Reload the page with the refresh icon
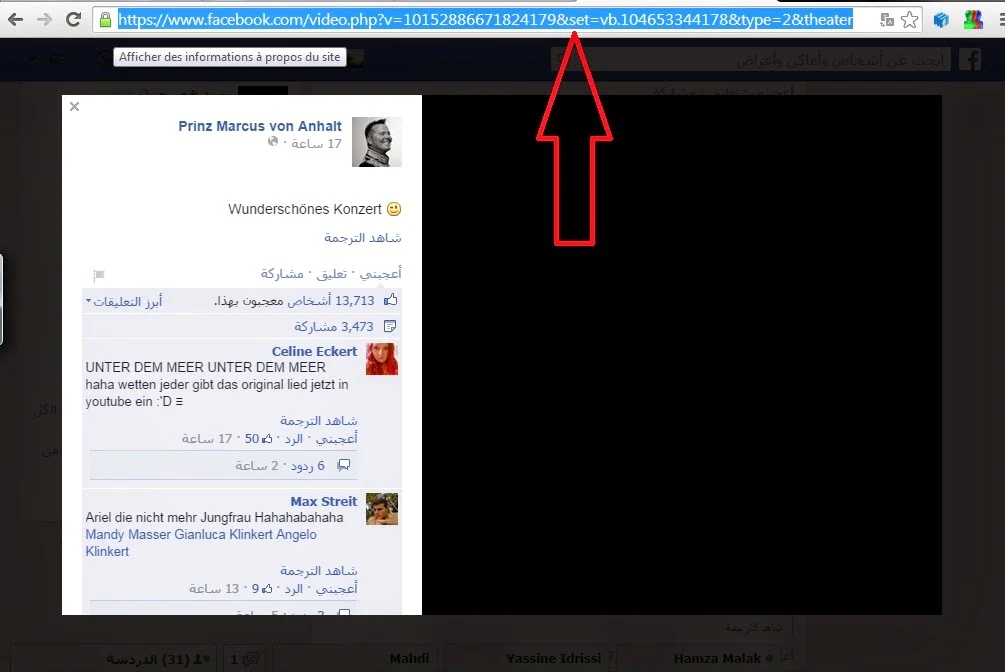1005x672 pixels. 73,19
